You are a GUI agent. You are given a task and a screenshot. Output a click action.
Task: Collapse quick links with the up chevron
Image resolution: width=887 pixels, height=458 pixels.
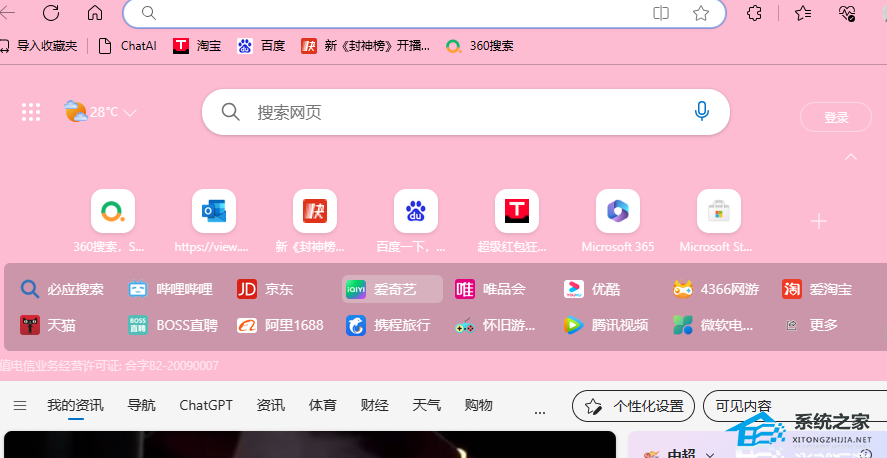point(851,157)
